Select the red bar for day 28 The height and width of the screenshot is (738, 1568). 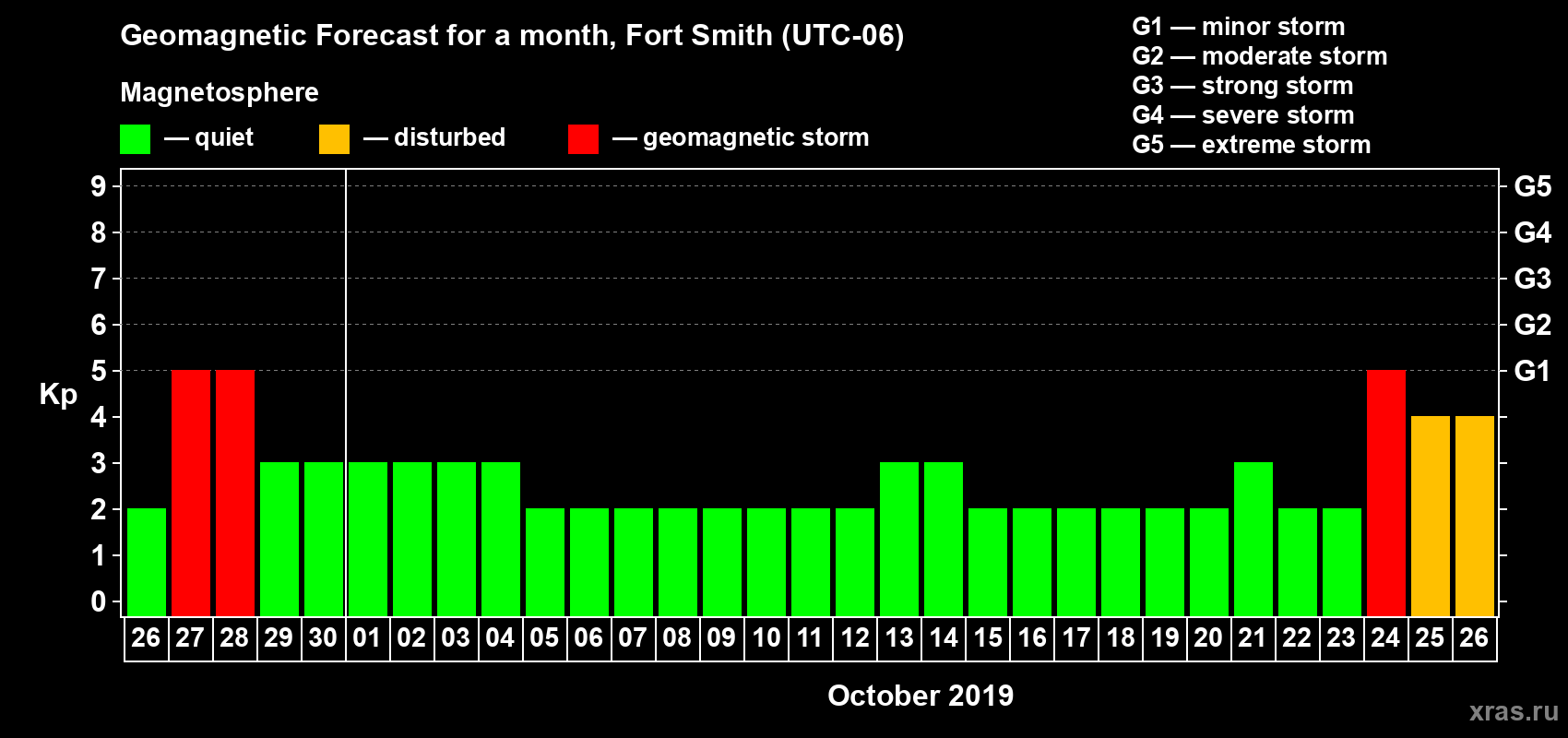pos(235,494)
